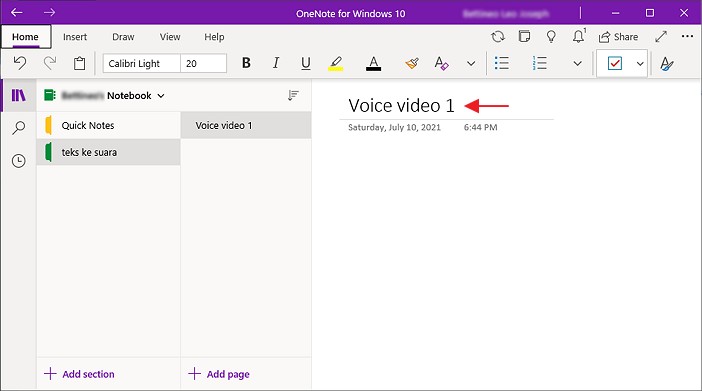Click the Back arrow in title bar

point(17,13)
